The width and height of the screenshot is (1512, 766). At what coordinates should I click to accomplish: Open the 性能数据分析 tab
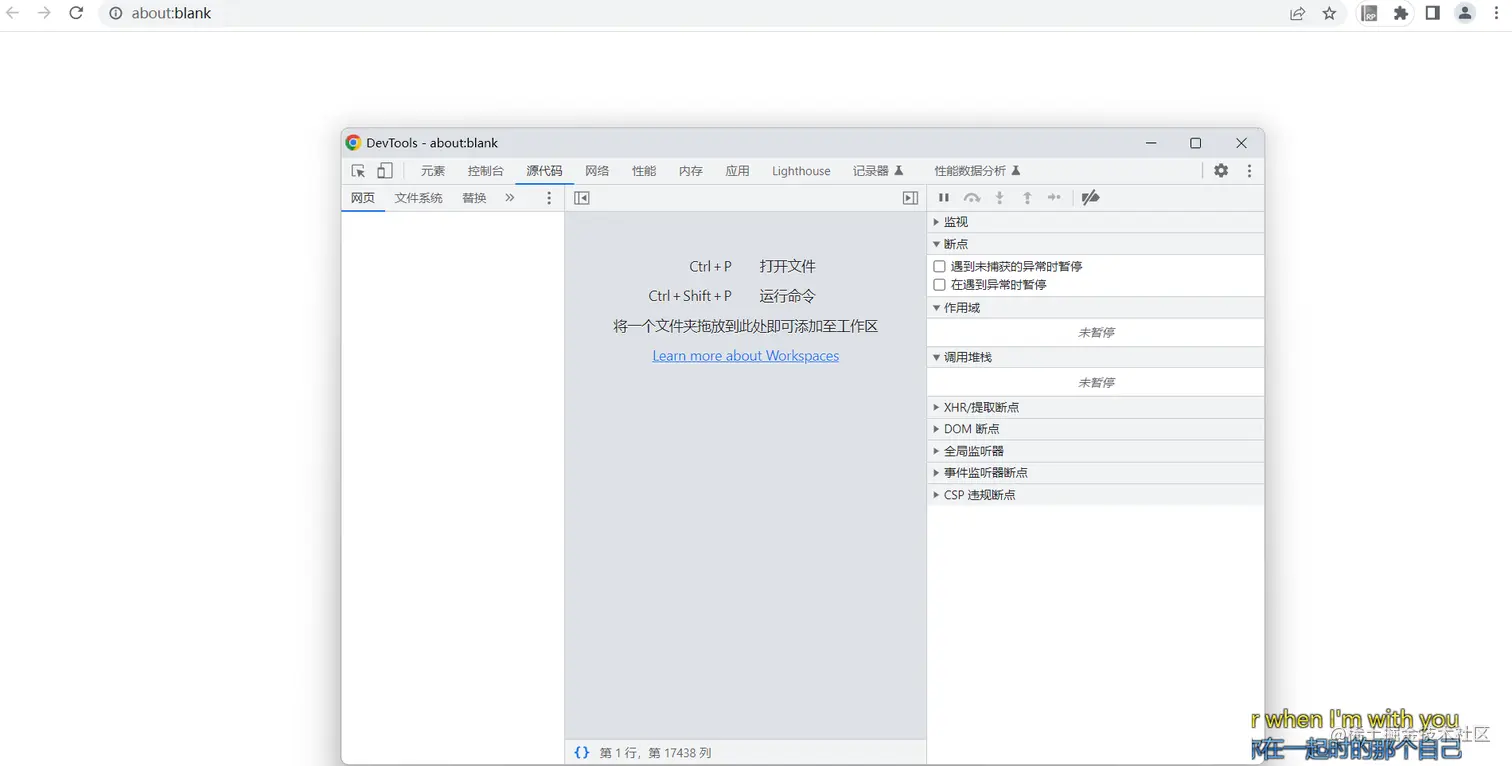(977, 171)
